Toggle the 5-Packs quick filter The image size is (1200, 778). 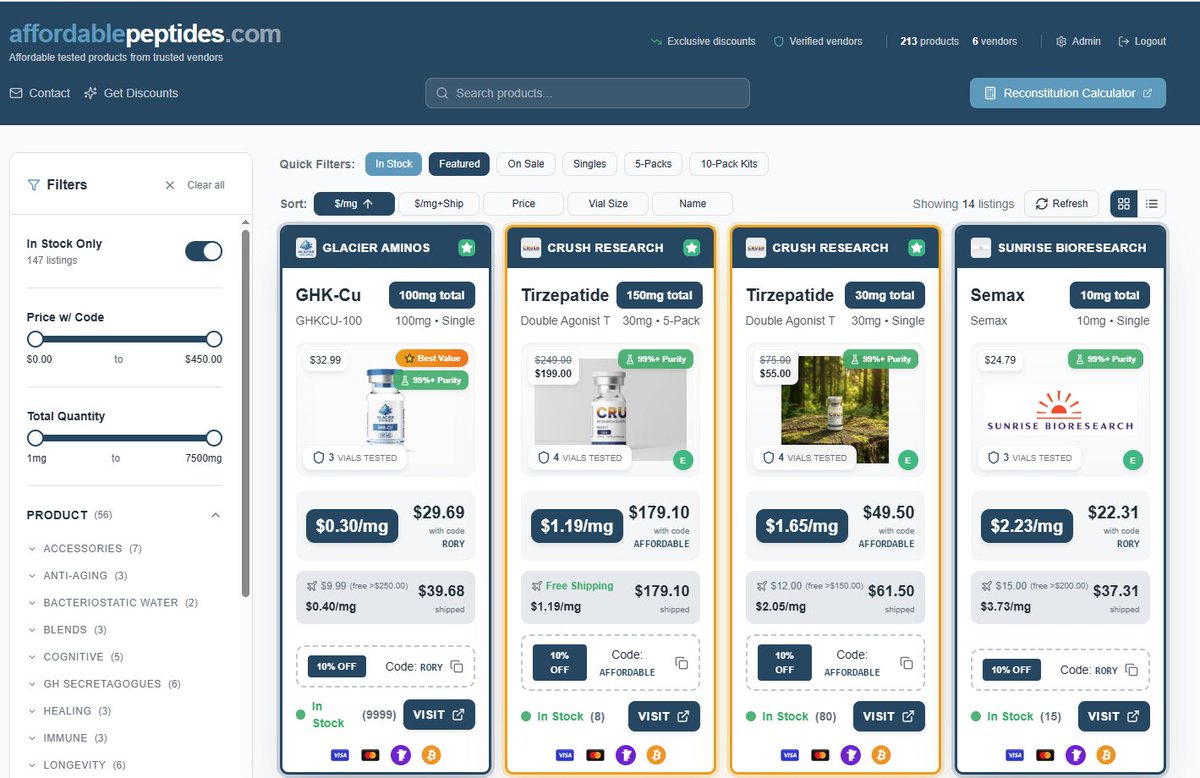(x=653, y=164)
